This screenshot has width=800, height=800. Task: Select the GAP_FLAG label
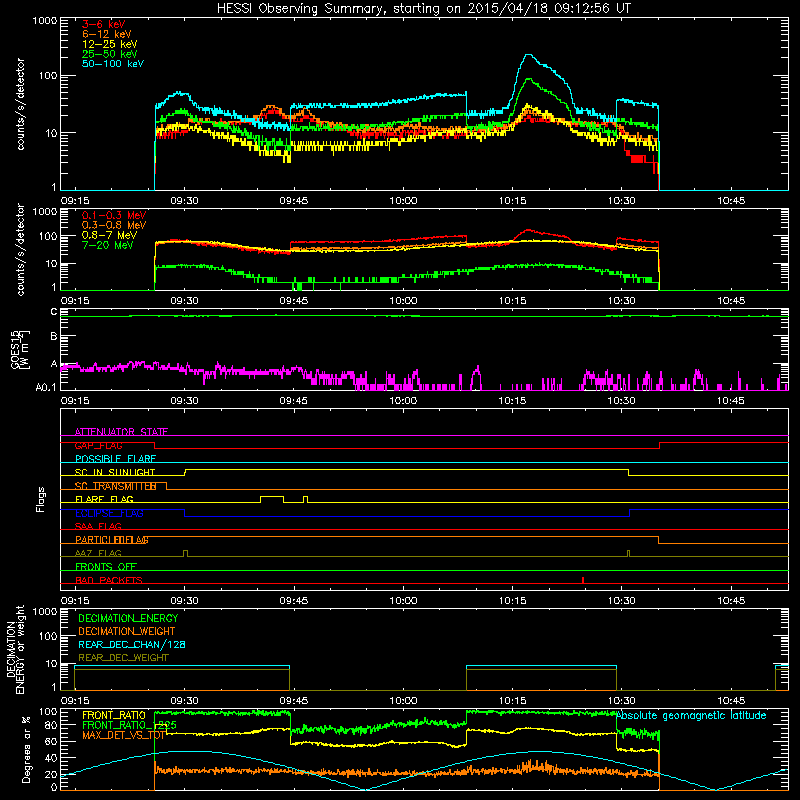click(x=98, y=445)
